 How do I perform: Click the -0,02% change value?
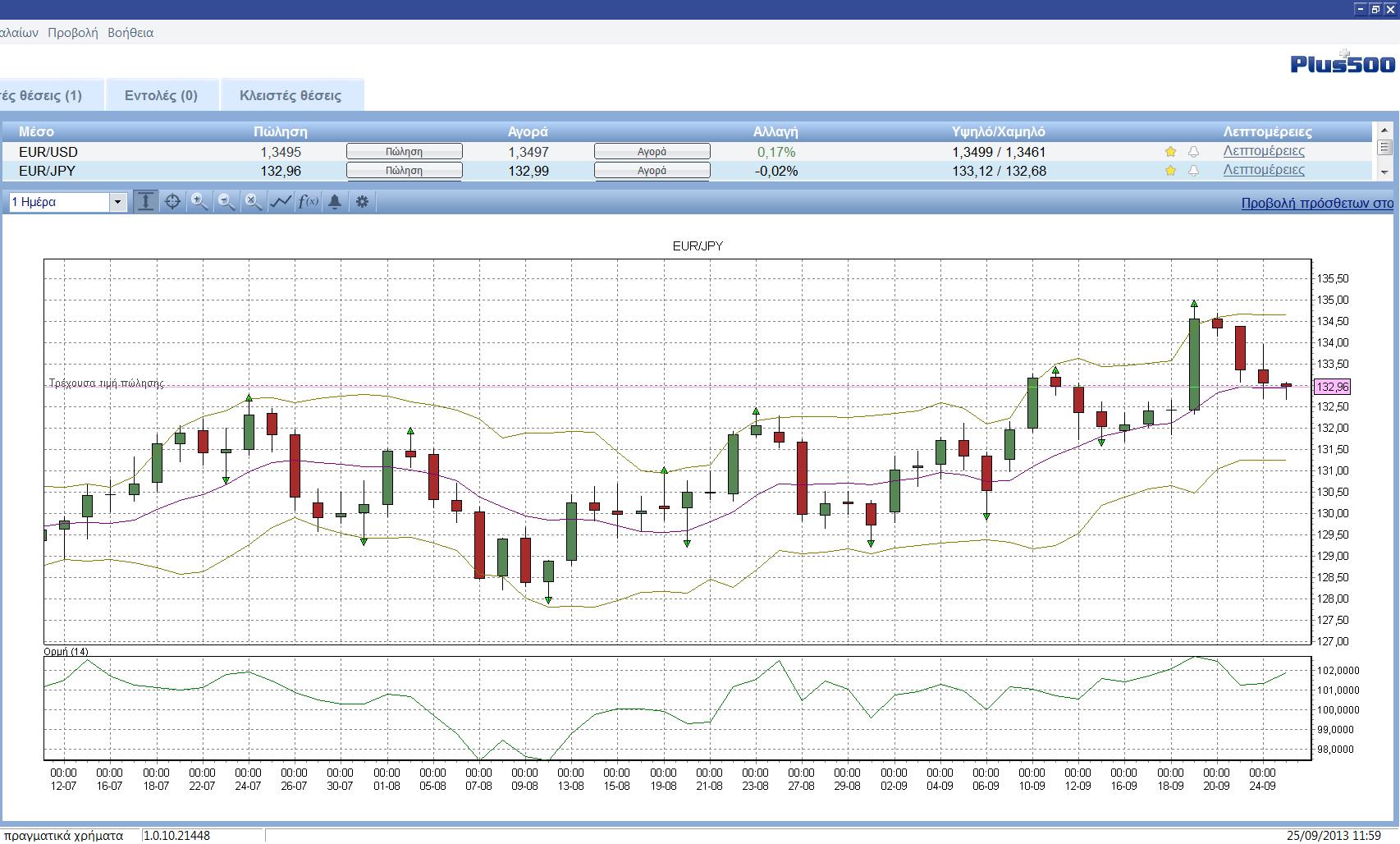(776, 171)
